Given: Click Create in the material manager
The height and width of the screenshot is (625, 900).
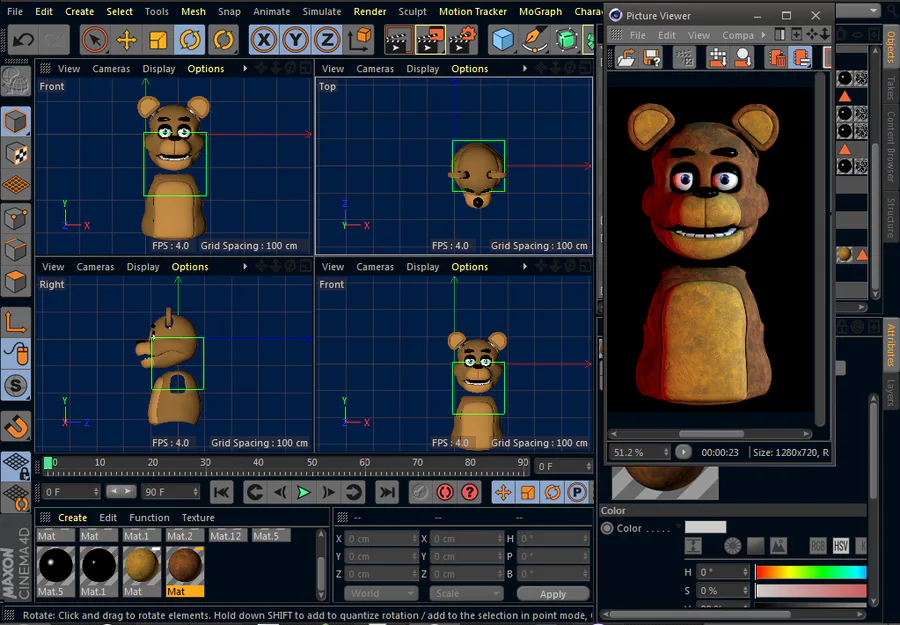Looking at the screenshot, I should tap(72, 517).
